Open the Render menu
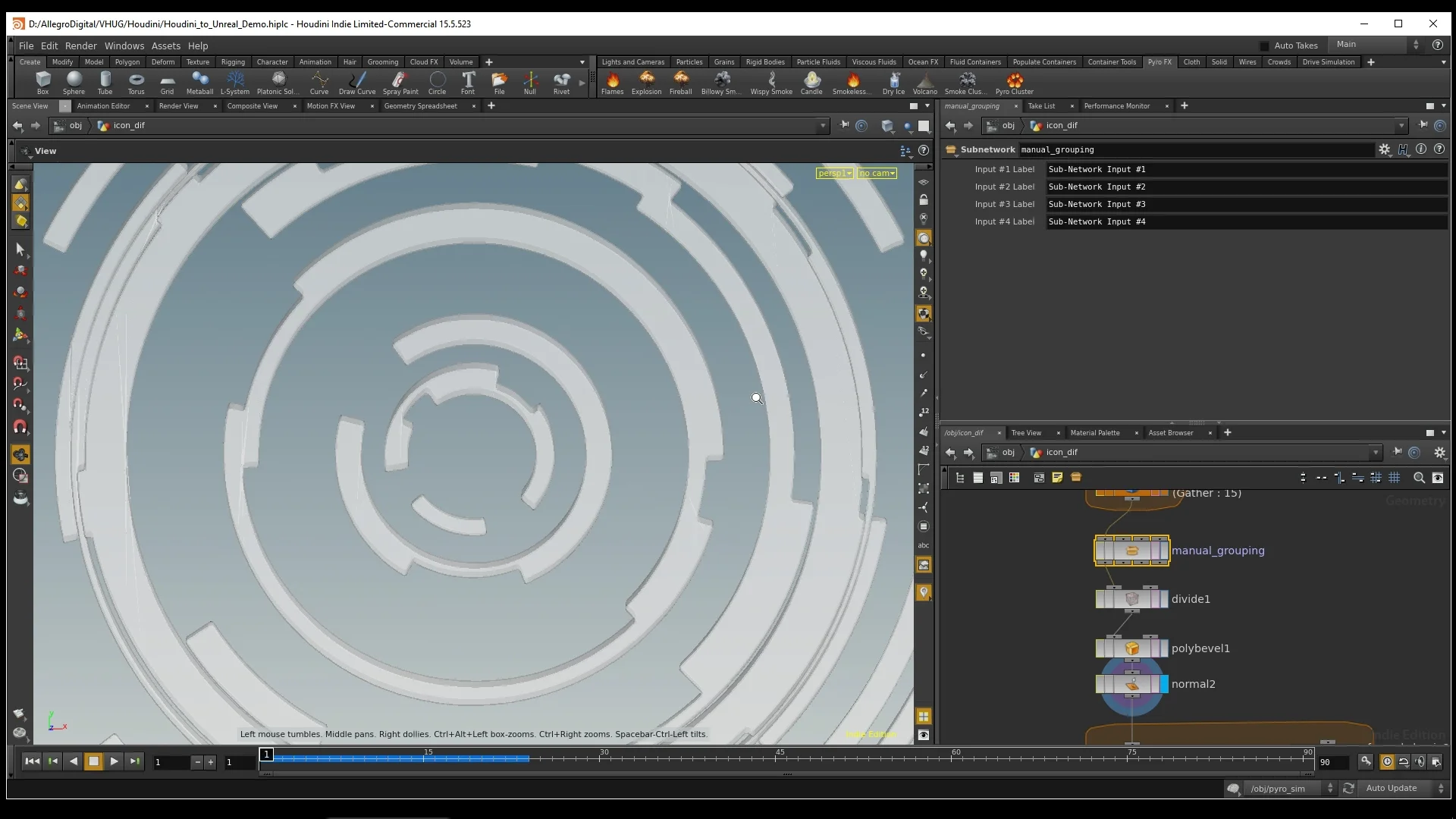 (x=81, y=45)
